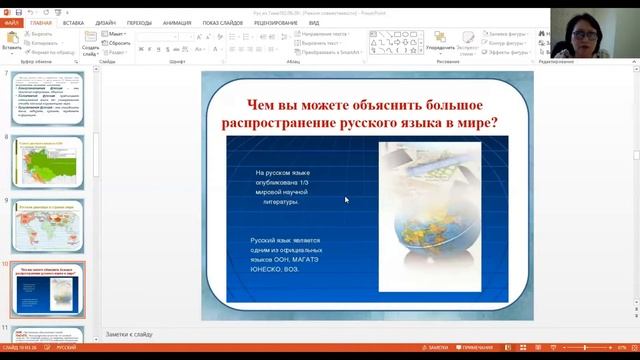
Task: Click the Undo arrow in quick access toolbar
Action: 31,13
